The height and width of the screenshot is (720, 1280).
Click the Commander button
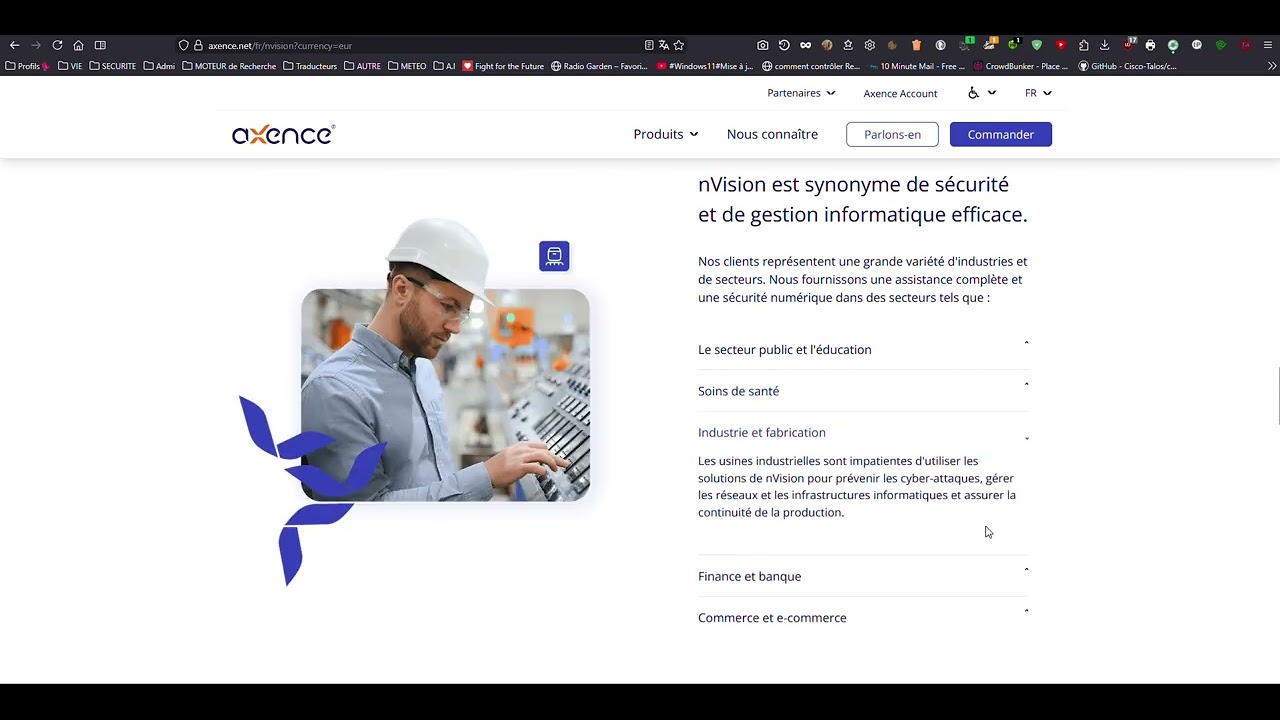click(x=1000, y=134)
